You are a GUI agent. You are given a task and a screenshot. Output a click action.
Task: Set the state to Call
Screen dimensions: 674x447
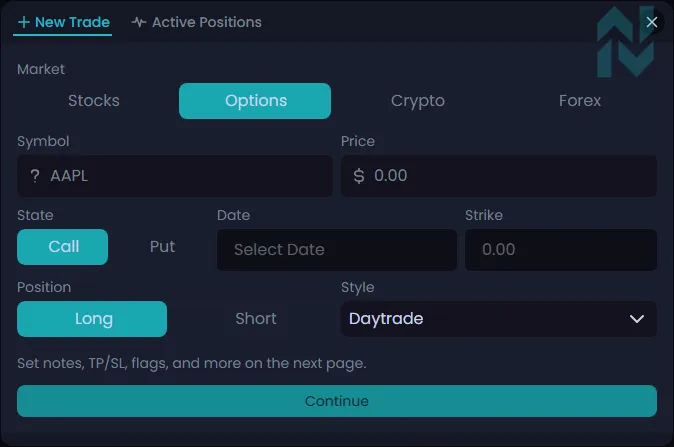pyautogui.click(x=63, y=247)
